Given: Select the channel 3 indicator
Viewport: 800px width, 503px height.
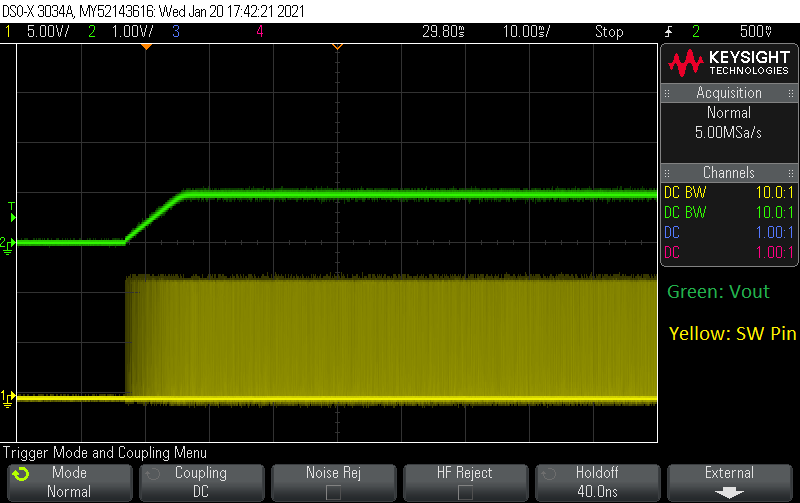Looking at the screenshot, I should coord(176,32).
